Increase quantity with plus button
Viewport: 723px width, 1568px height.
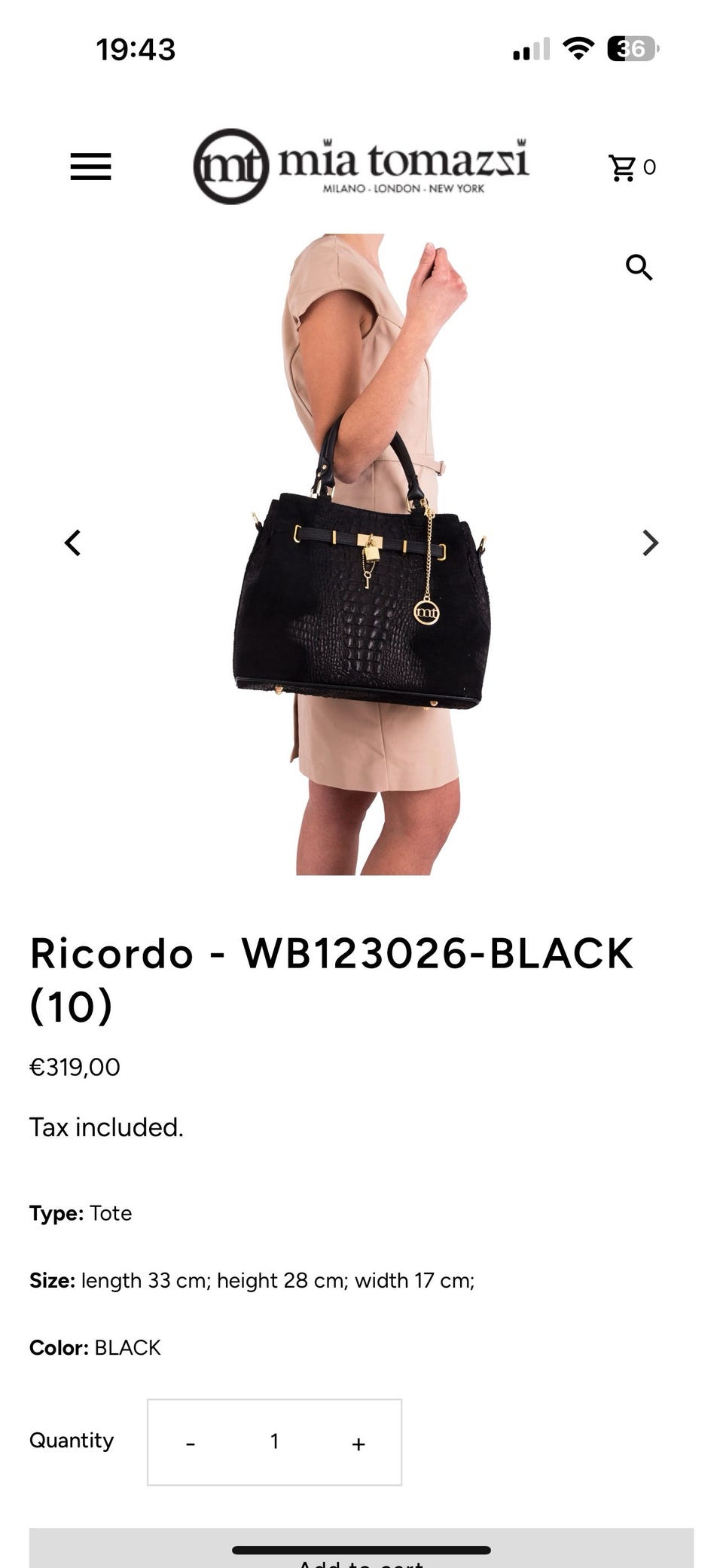pos(358,1443)
